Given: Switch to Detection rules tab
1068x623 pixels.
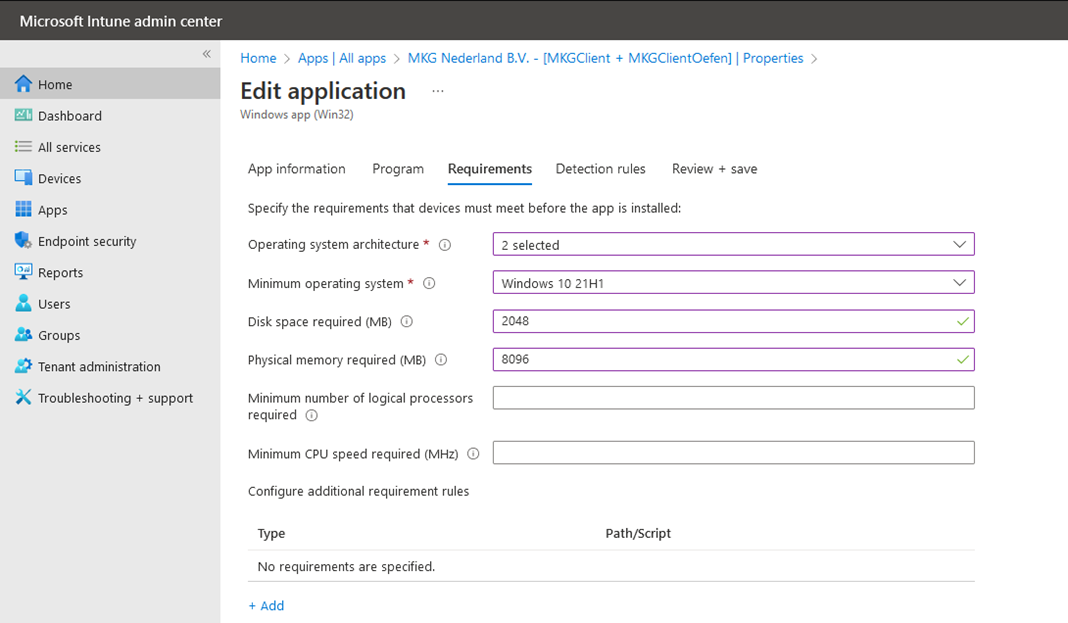Looking at the screenshot, I should pyautogui.click(x=600, y=169).
